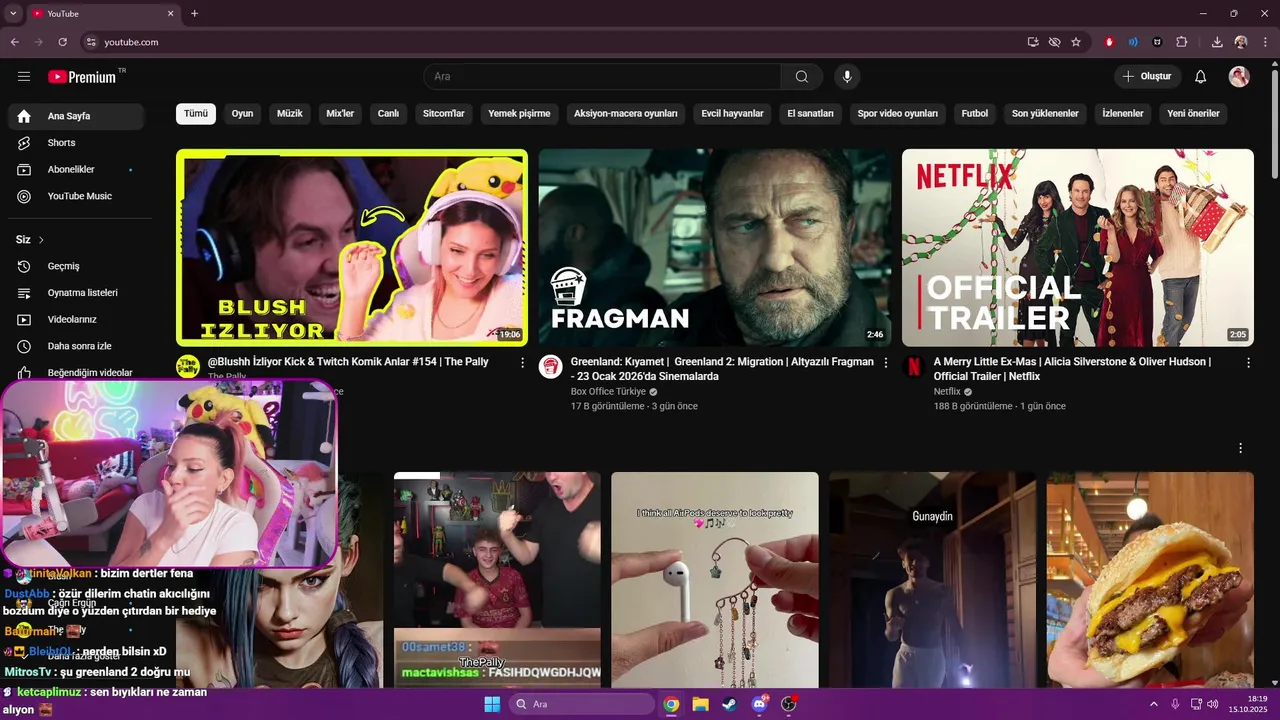This screenshot has height=720, width=1280.
Task: Open the Netflix Official Trailer thumbnail
Action: [1078, 248]
